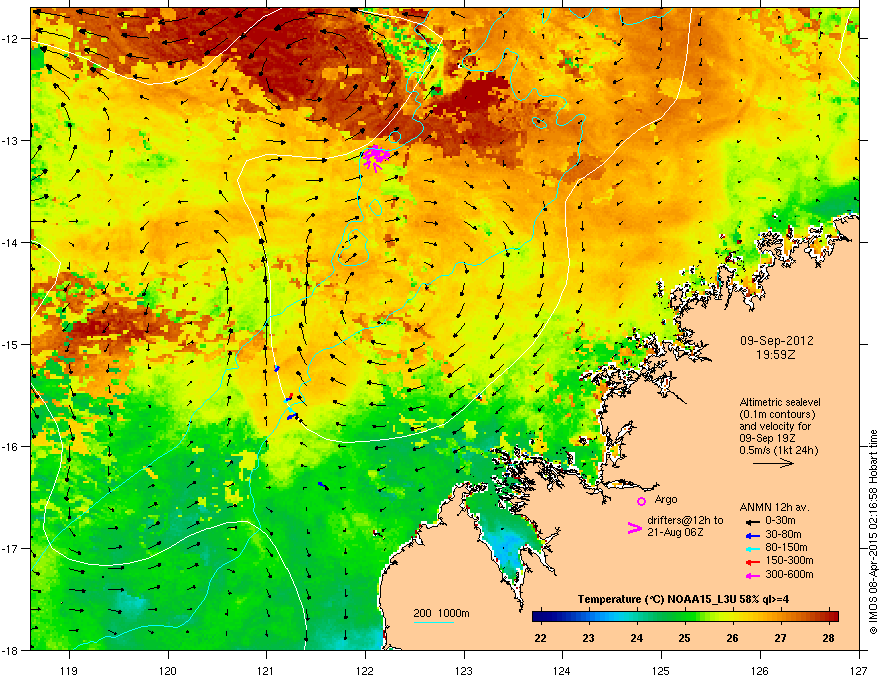
Task: Click the magenta Argo circle legend symbol
Action: pos(641,501)
